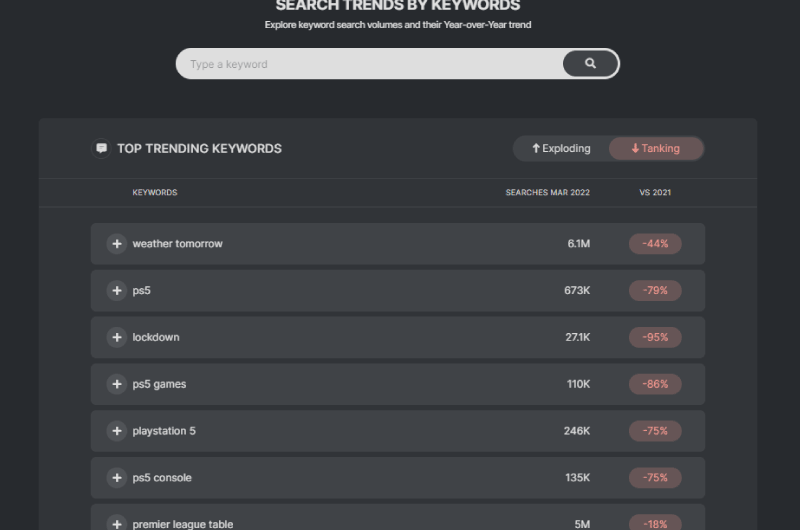800x530 pixels.
Task: Click the -95% badge for lockdown
Action: point(655,337)
